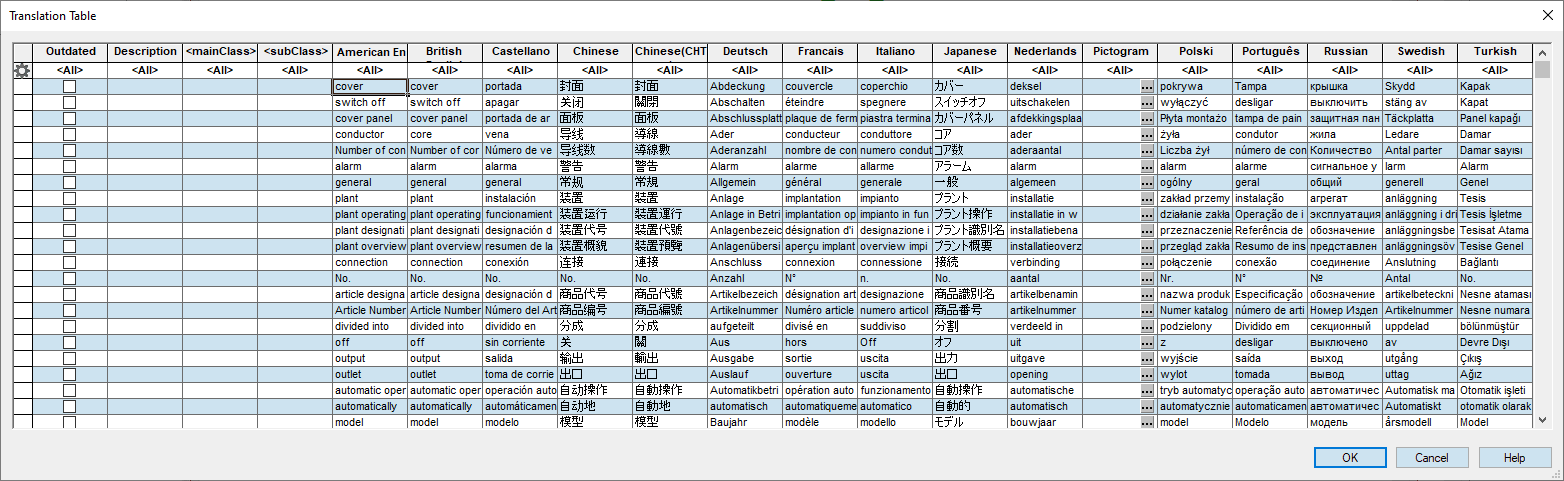Select the 'suddiviso' Italian cell
The image size is (1564, 481).
click(895, 326)
